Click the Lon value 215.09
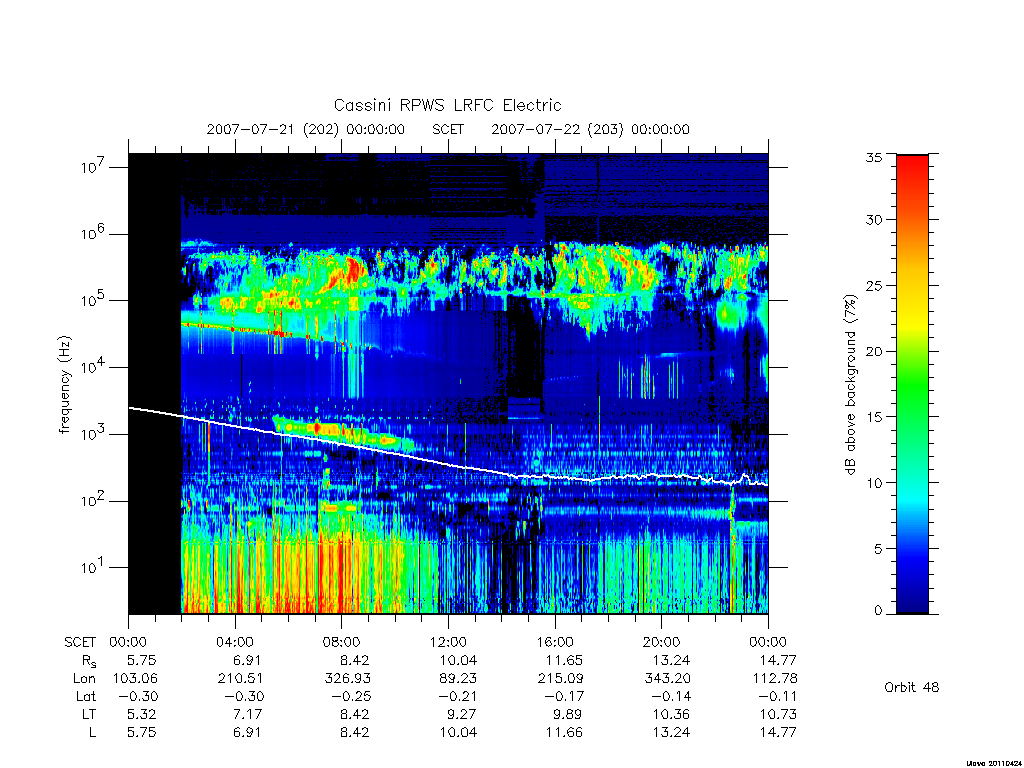 pyautogui.click(x=560, y=679)
